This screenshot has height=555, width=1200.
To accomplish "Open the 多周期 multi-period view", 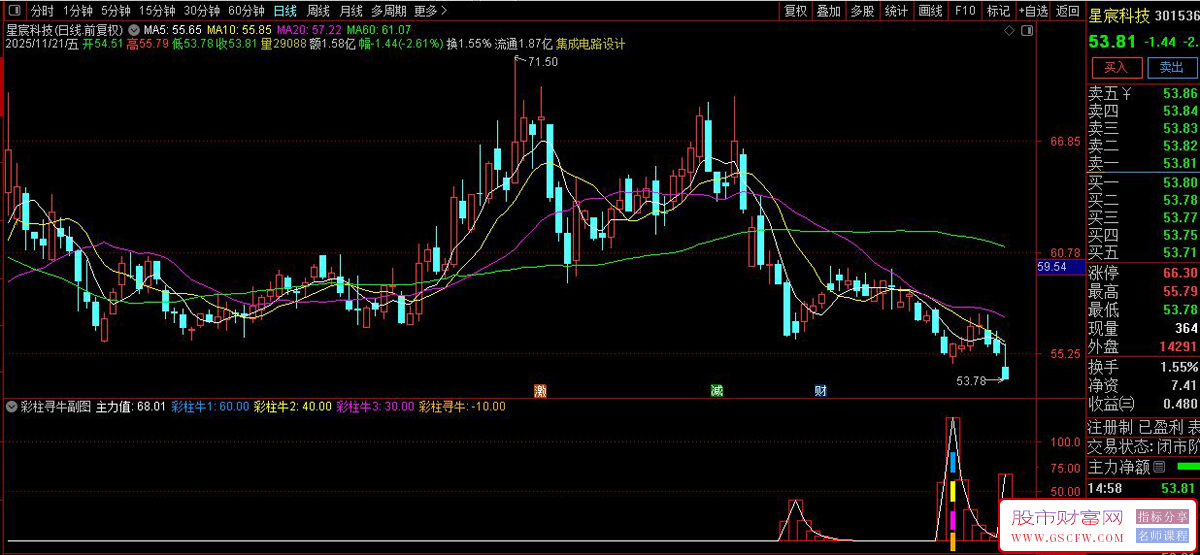I will point(389,11).
